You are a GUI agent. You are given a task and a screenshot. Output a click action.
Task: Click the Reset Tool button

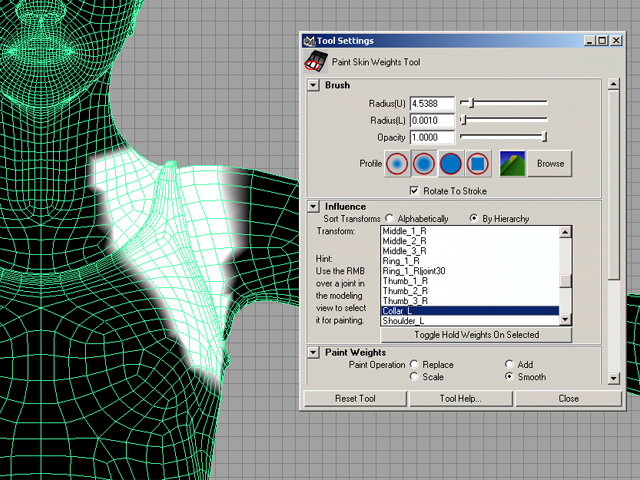[355, 398]
